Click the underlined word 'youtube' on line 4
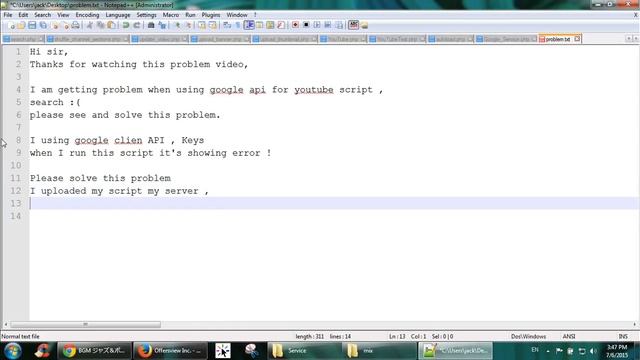 tap(313, 90)
